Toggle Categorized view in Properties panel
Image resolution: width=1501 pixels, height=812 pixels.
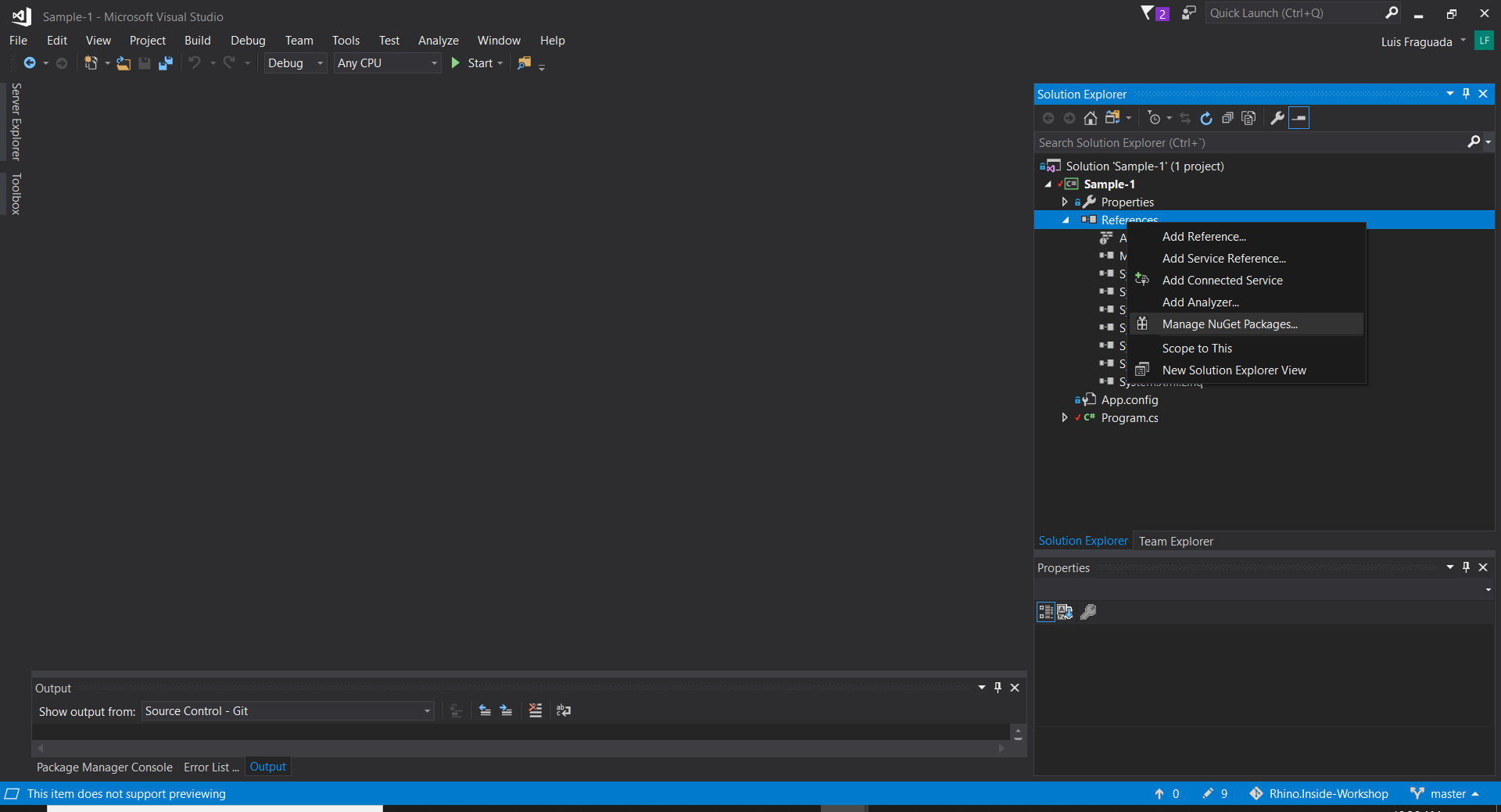1046,612
